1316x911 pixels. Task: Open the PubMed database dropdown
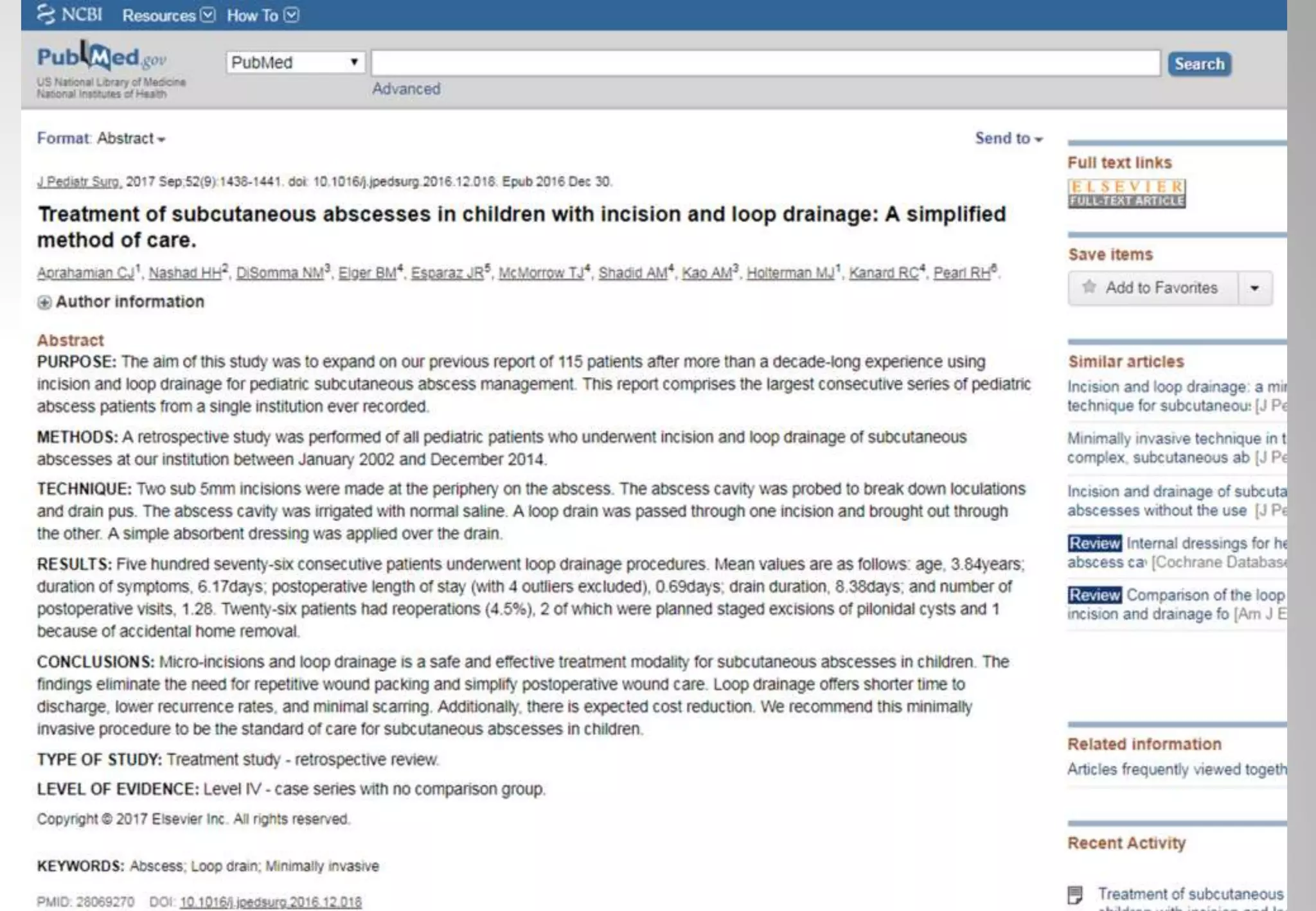tap(295, 62)
